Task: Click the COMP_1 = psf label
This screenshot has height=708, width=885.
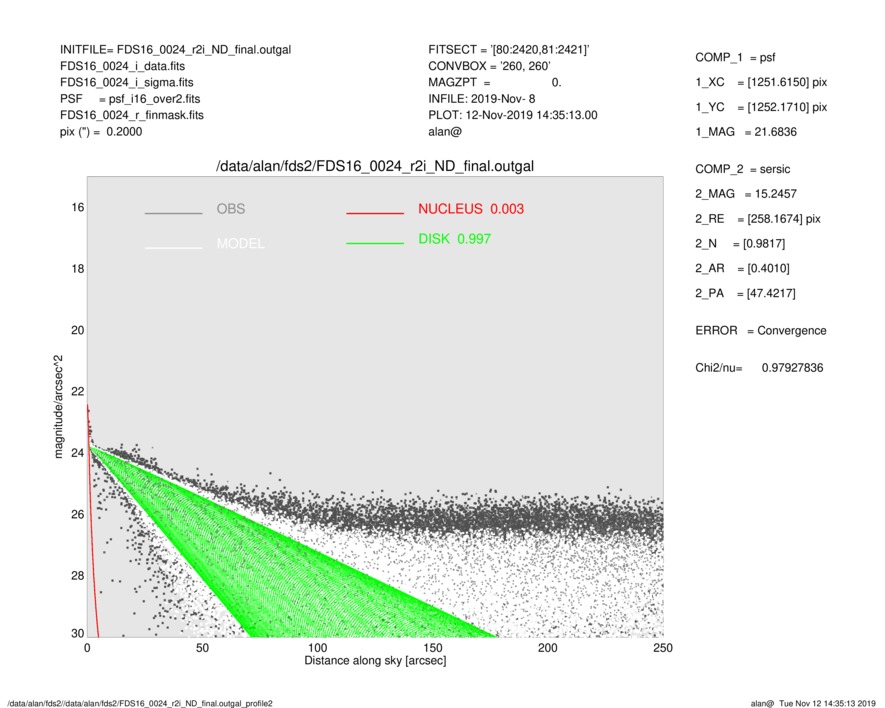Action: tap(735, 58)
